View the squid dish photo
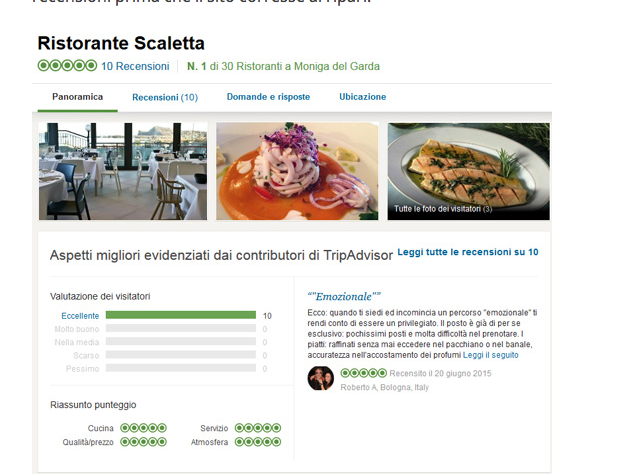 [297, 171]
